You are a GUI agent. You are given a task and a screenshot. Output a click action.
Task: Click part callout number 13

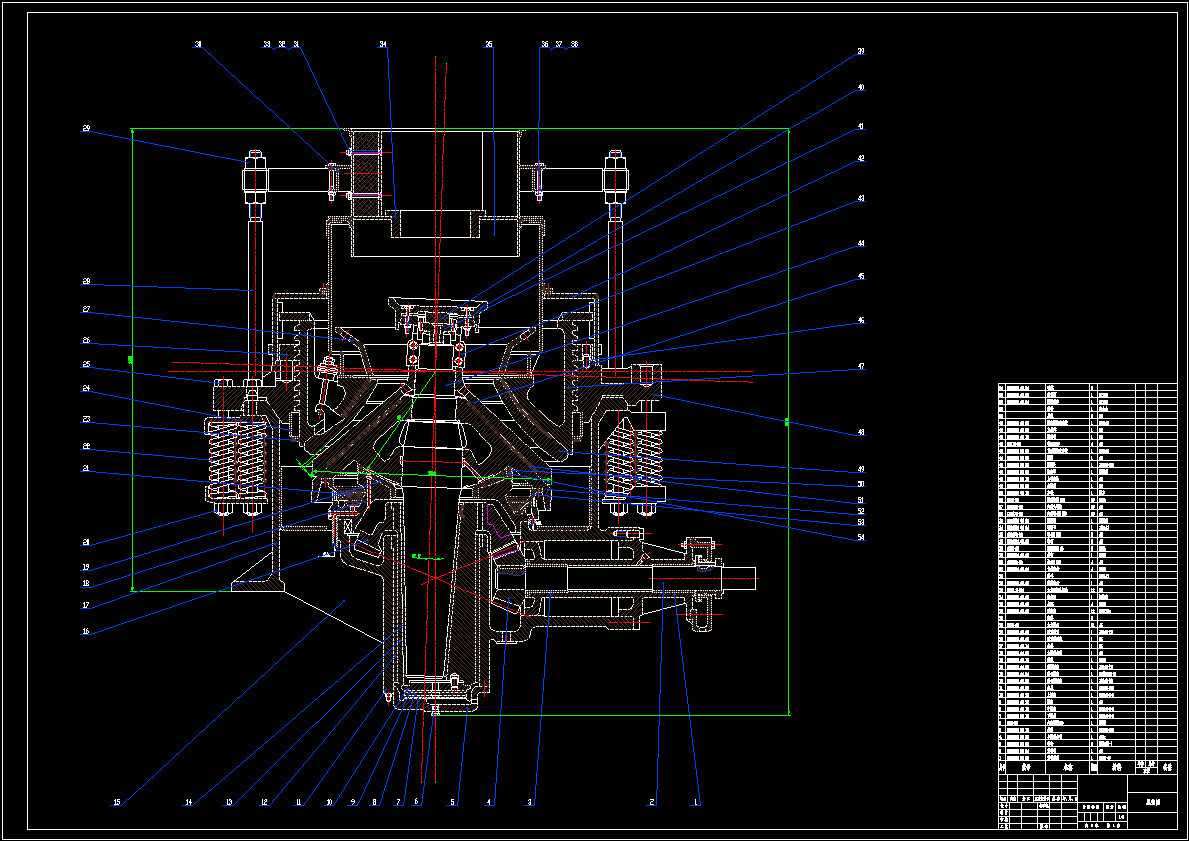click(x=229, y=802)
